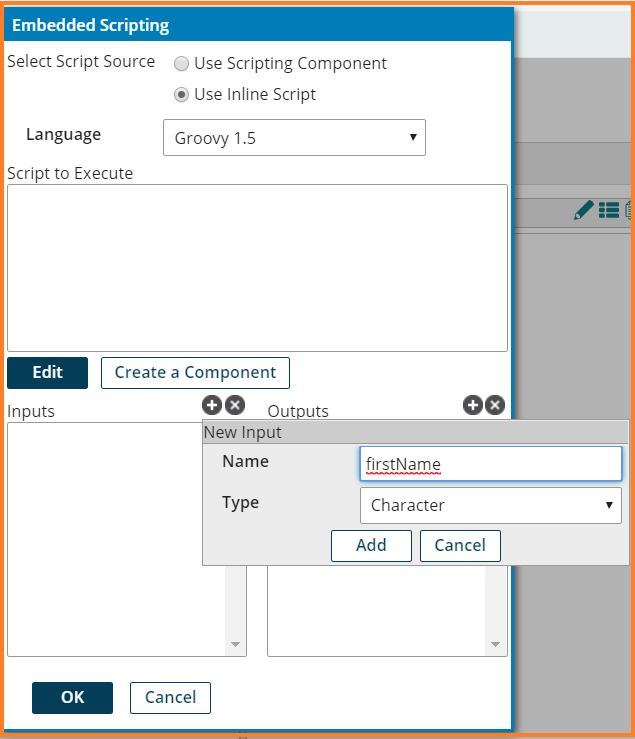Expand the Type dropdown set to Character
Image resolution: width=635 pixels, height=739 pixels.
[x=490, y=505]
